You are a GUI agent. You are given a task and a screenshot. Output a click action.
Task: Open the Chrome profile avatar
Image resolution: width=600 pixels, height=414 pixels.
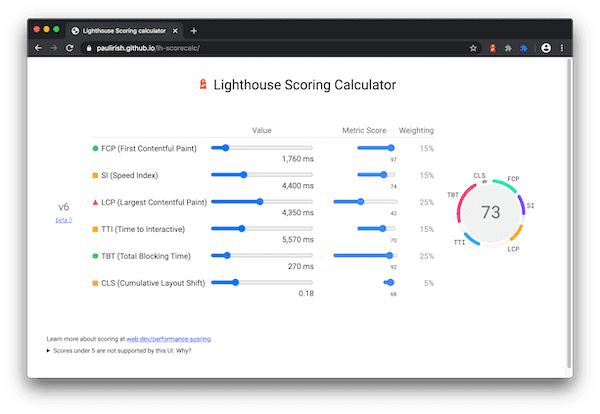click(x=546, y=47)
